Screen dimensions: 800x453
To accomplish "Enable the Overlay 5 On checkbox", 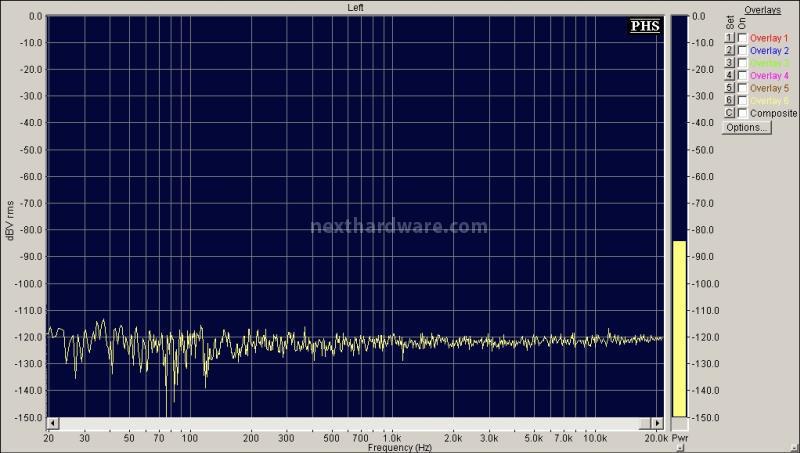I will (x=742, y=88).
